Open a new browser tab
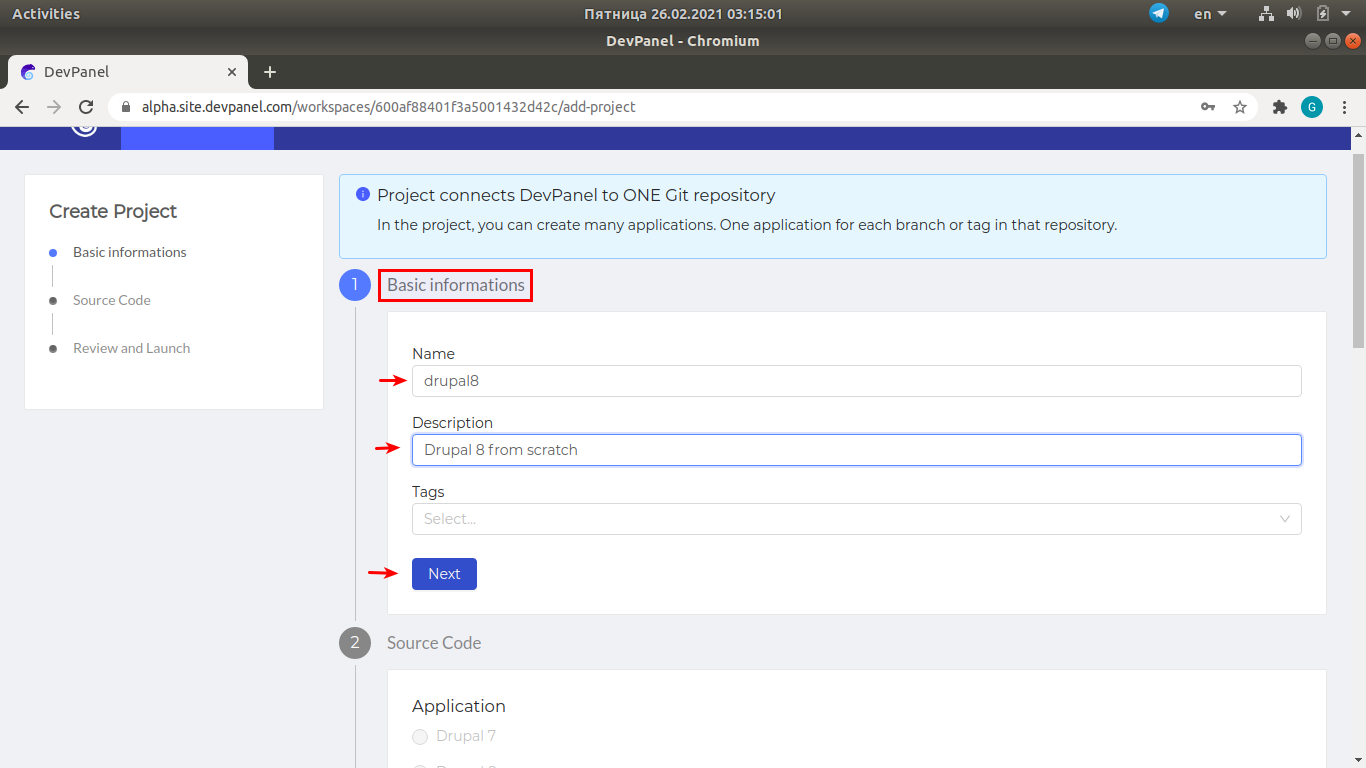 (x=269, y=72)
